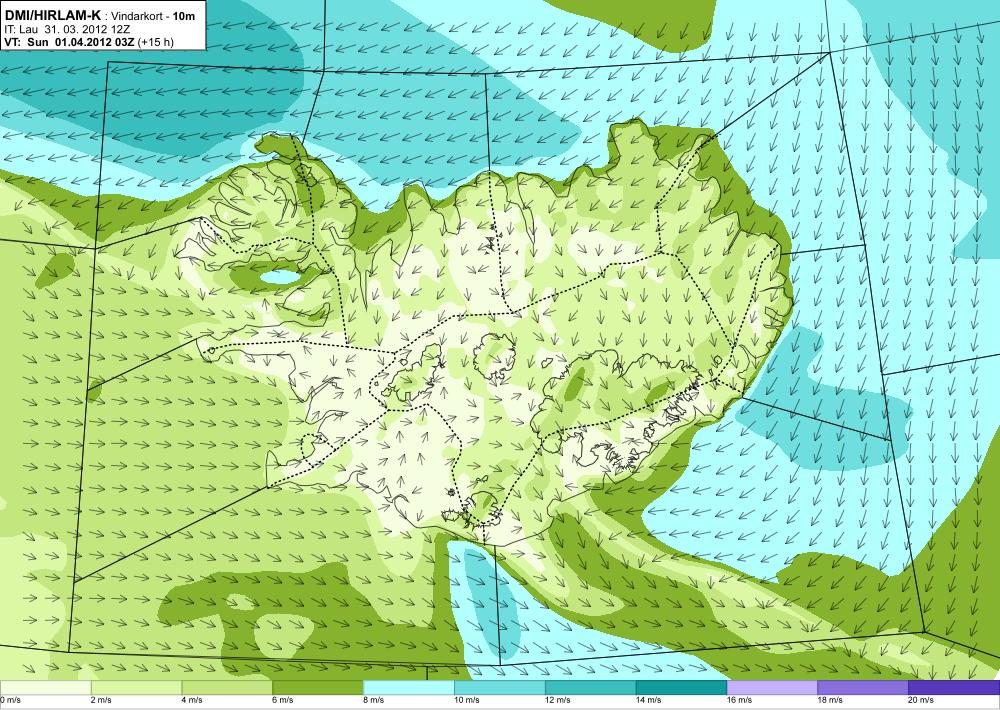
Task: Click the '2 m/s' legend label
Action: coord(102,700)
